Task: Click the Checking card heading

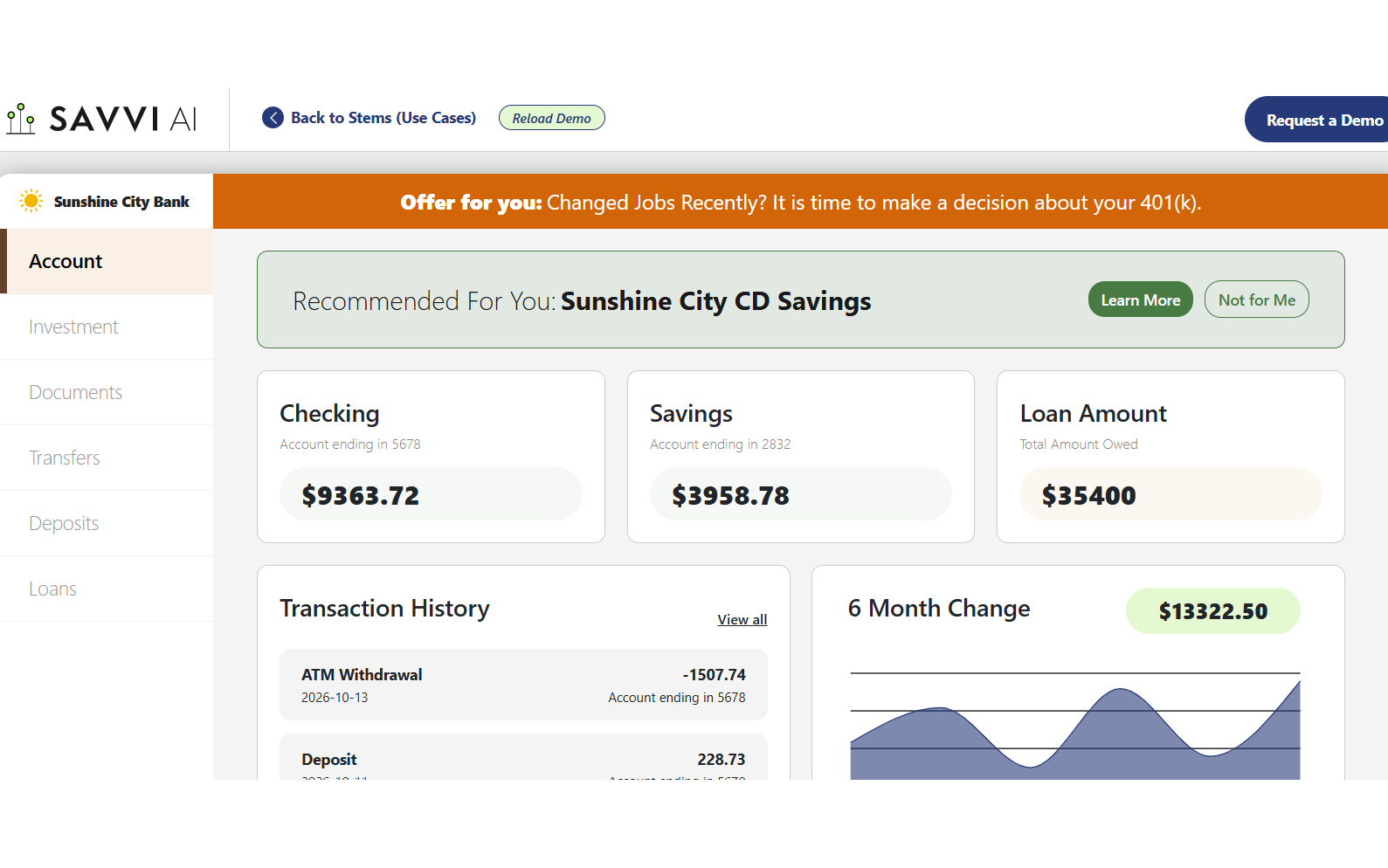Action: point(329,413)
